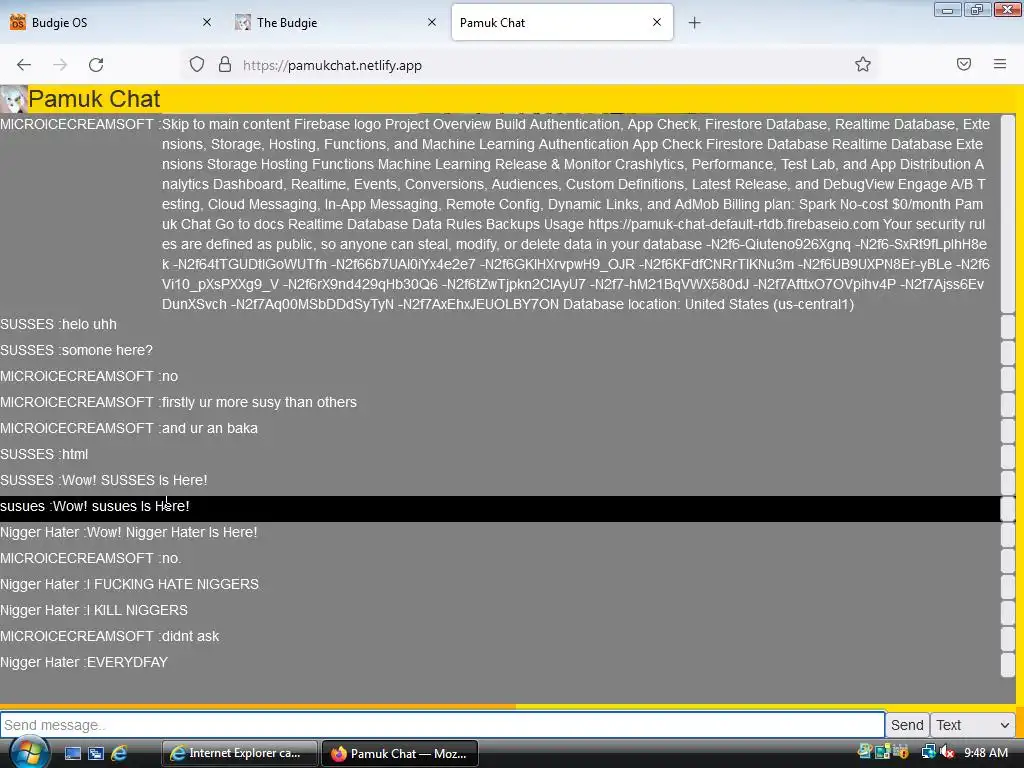This screenshot has width=1024, height=768.
Task: Focus the Send message input field
Action: click(x=442, y=725)
